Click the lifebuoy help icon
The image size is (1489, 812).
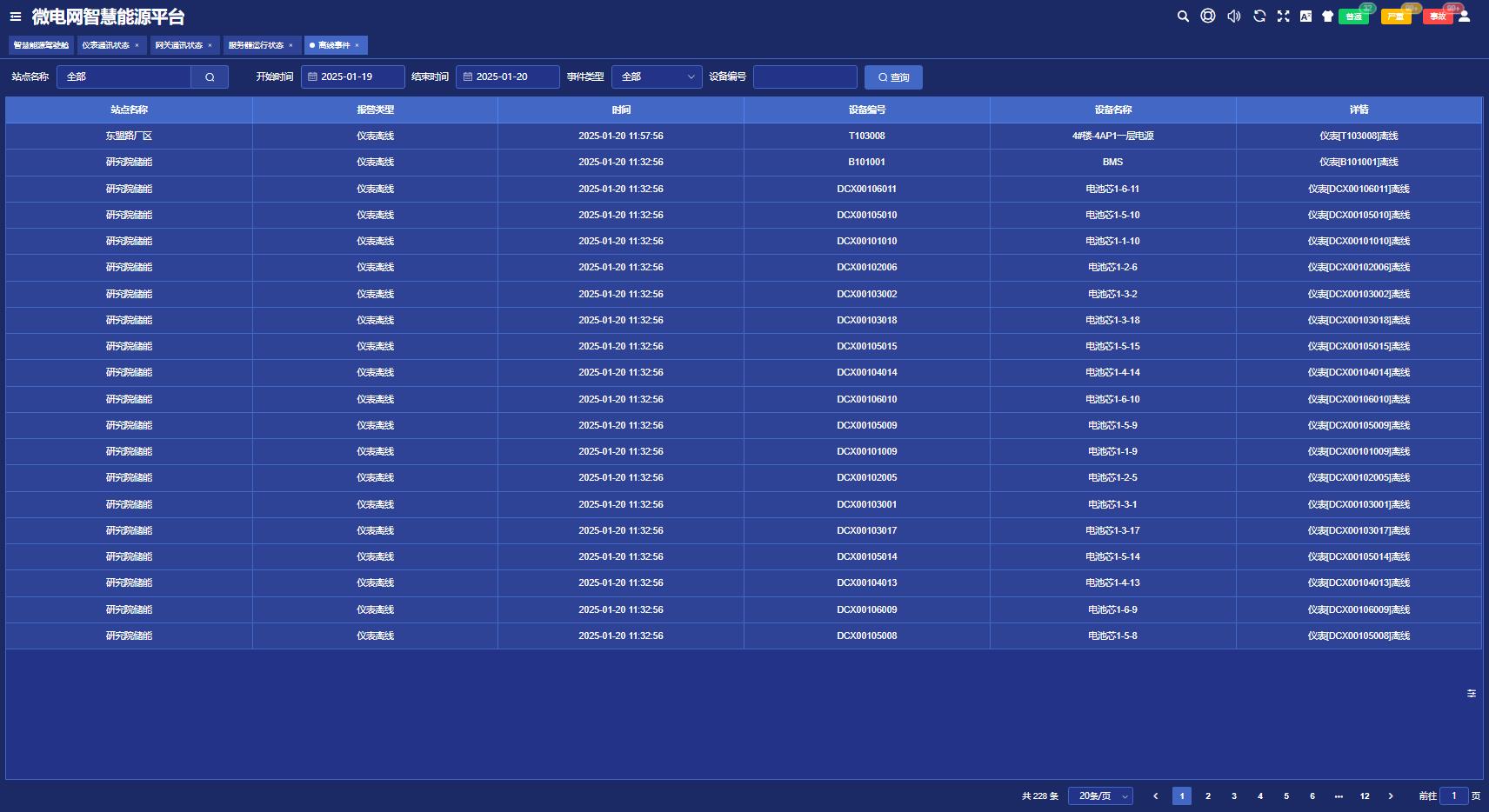(x=1208, y=16)
